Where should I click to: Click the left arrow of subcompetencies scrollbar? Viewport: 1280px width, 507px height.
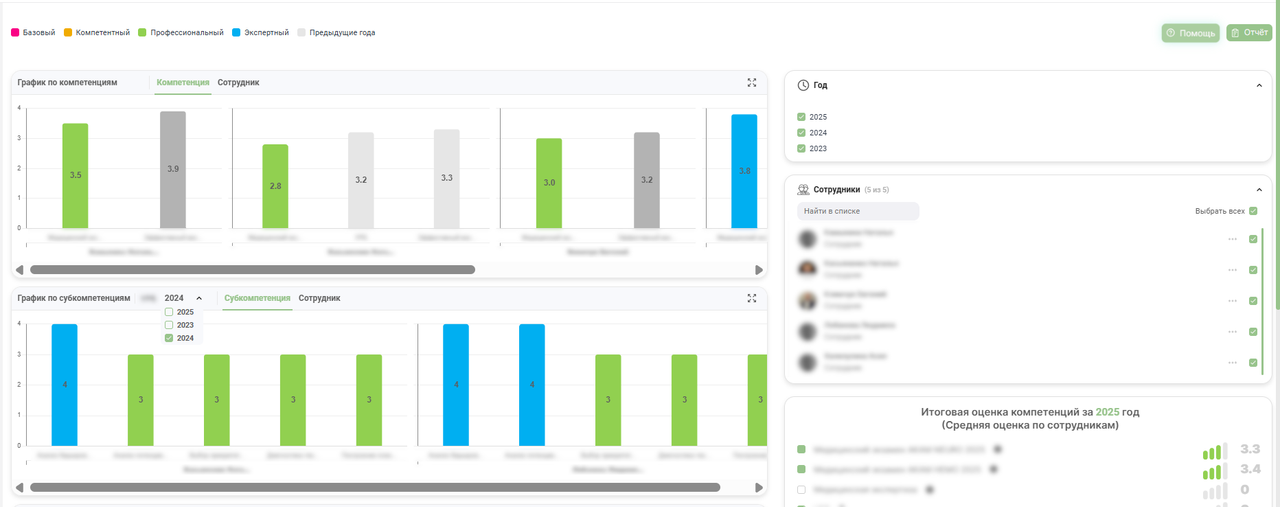[x=22, y=487]
